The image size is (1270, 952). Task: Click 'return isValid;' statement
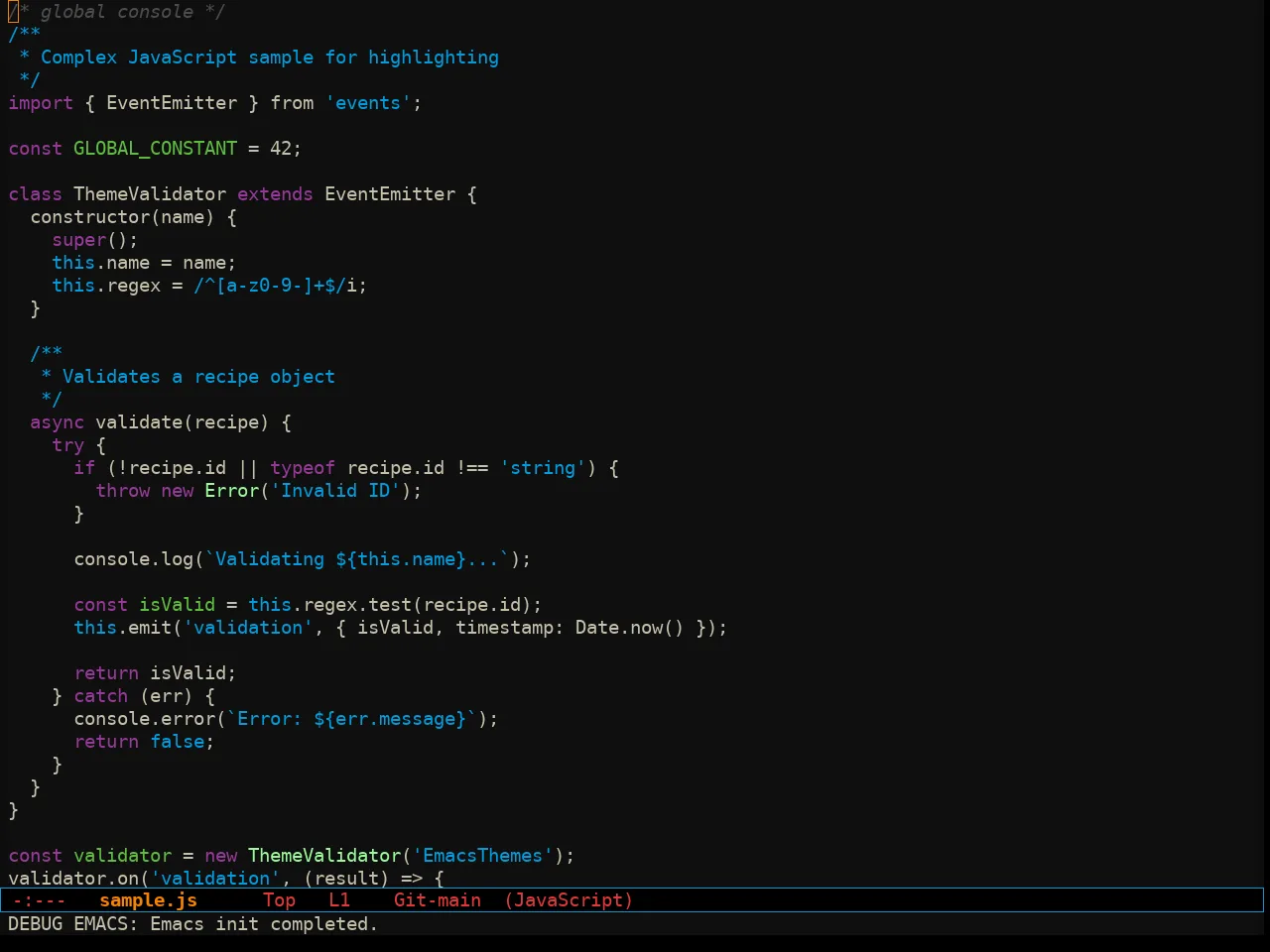[x=155, y=673]
